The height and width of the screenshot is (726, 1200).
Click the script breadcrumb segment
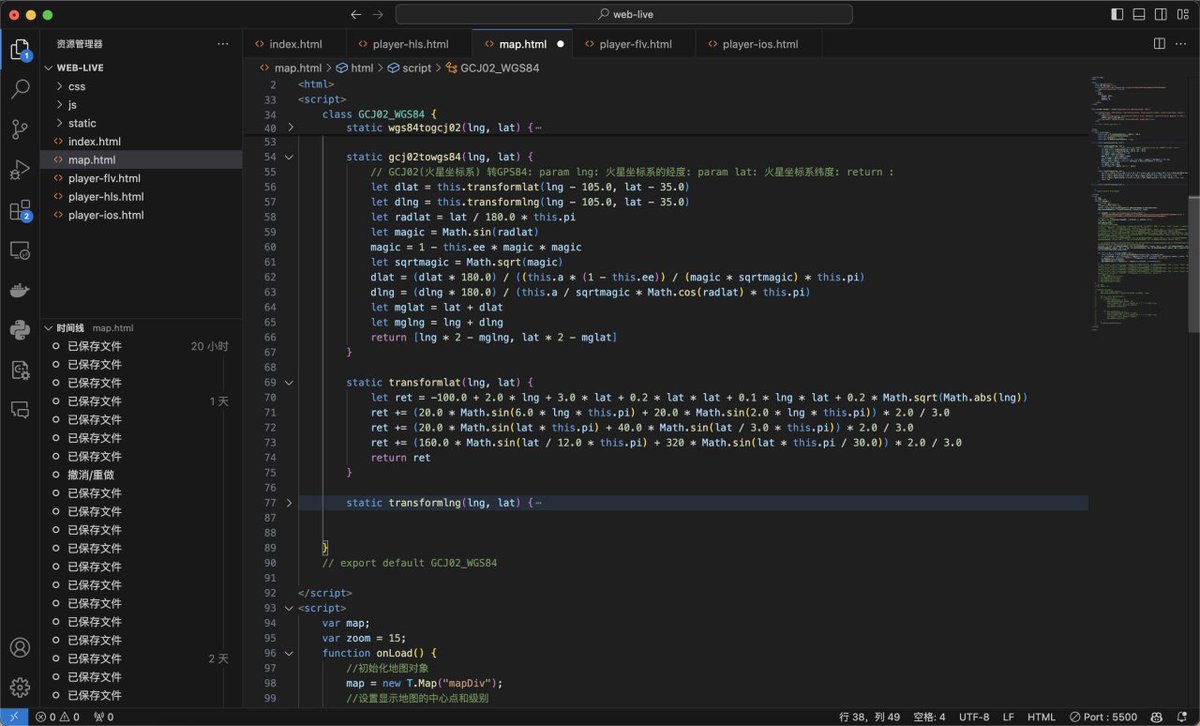click(416, 68)
